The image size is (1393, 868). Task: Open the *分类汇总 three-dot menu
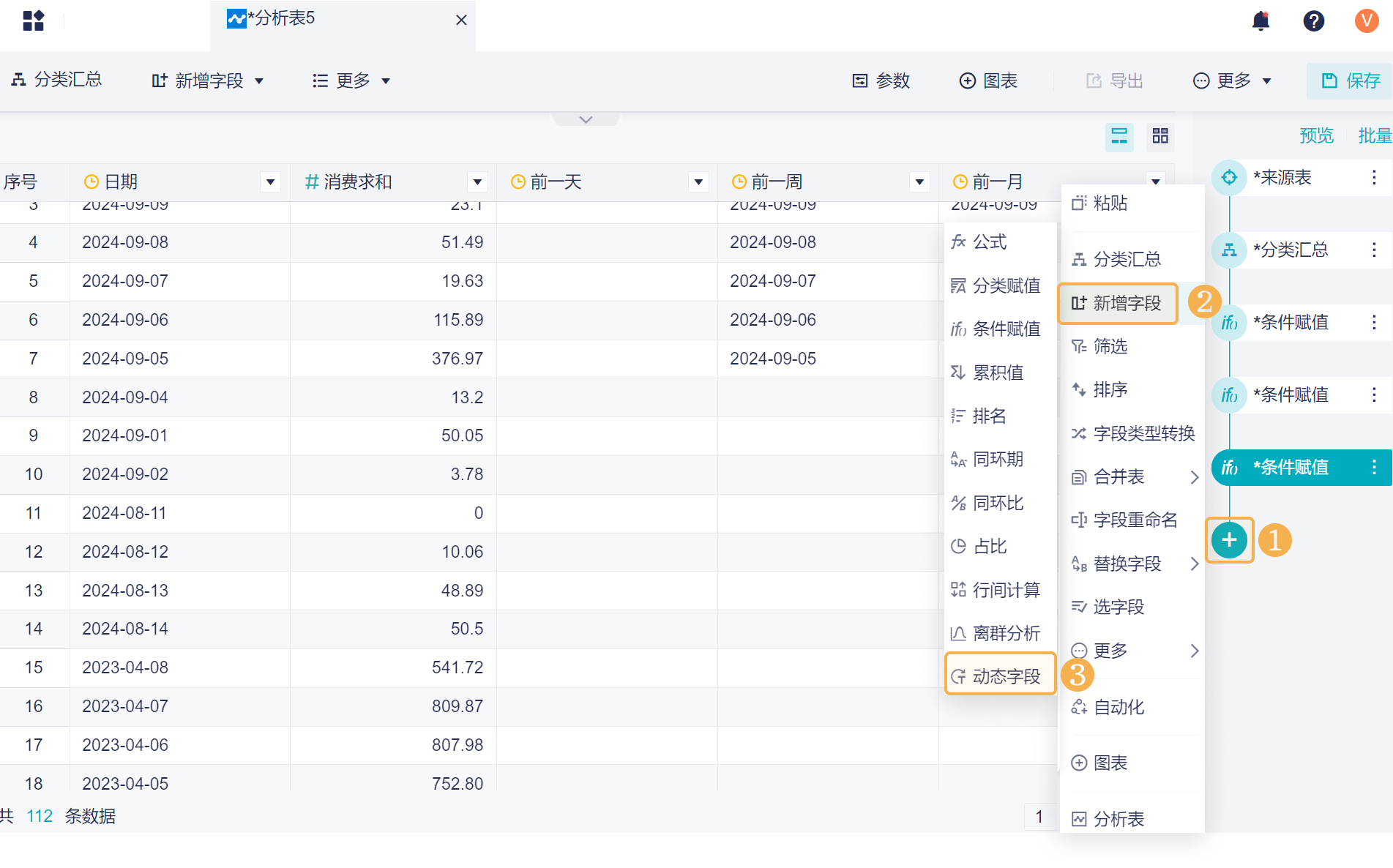click(x=1374, y=250)
